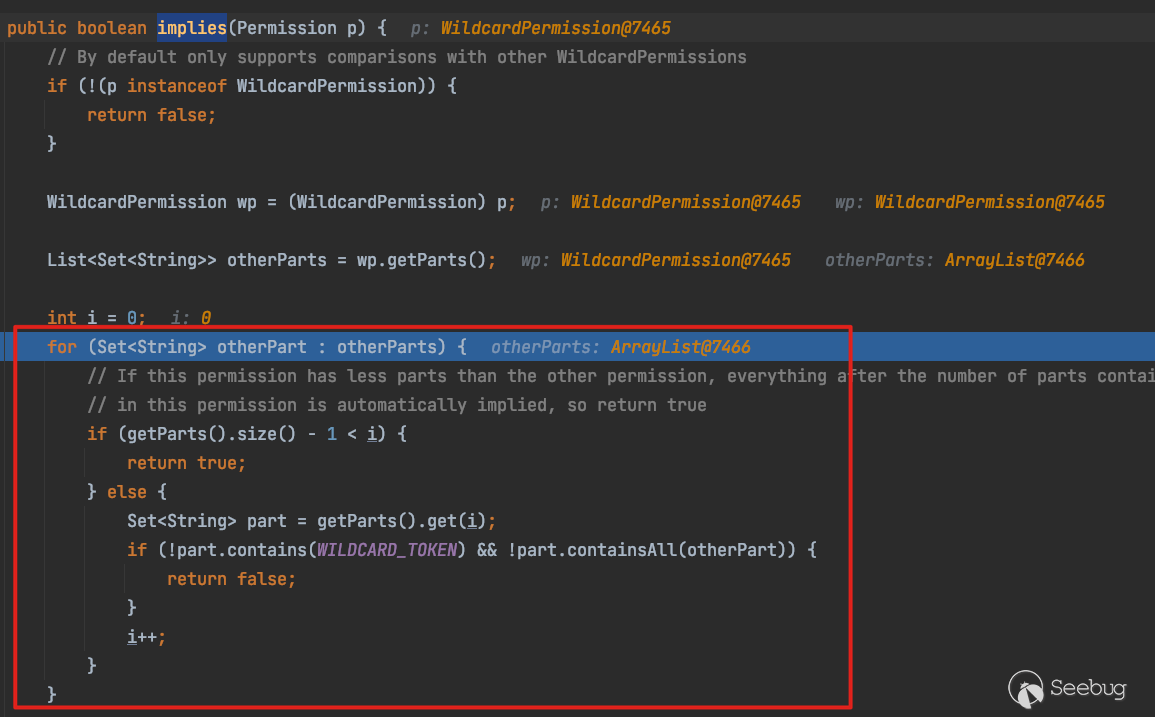Click the highlighted for loop execution line
The width and height of the screenshot is (1155, 717).
(578, 346)
